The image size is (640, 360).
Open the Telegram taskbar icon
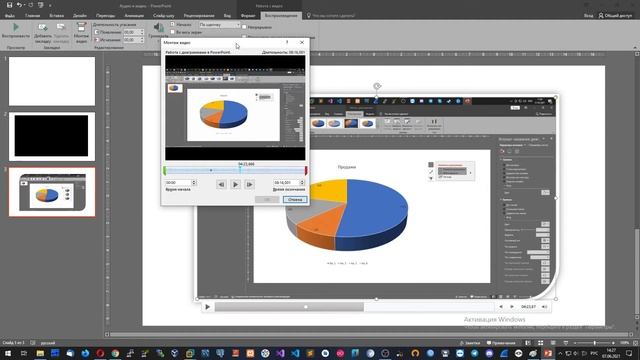[x=474, y=353]
